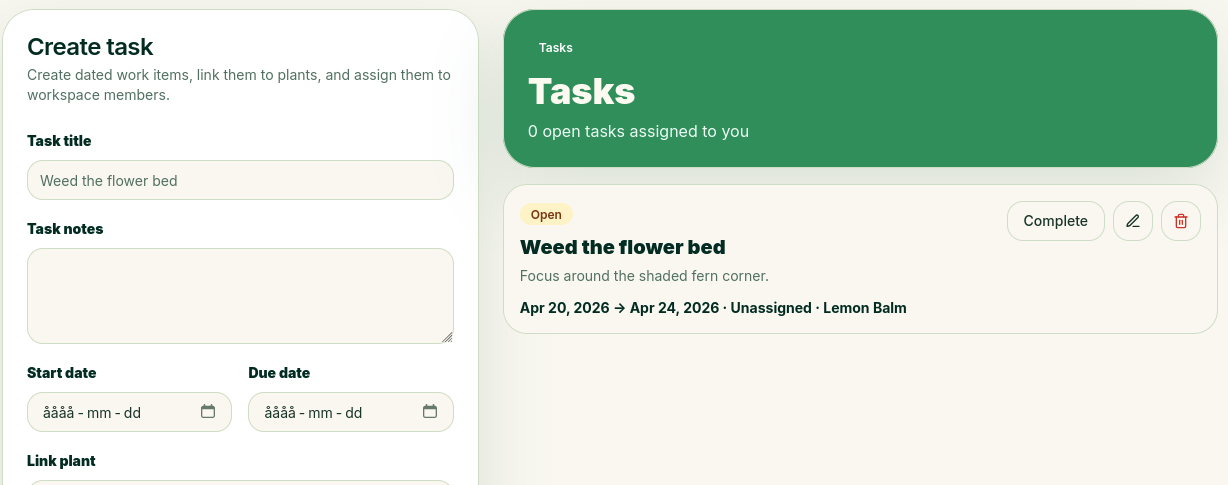This screenshot has height=485, width=1228.
Task: Click the large Tasks banner title
Action: click(x=582, y=91)
